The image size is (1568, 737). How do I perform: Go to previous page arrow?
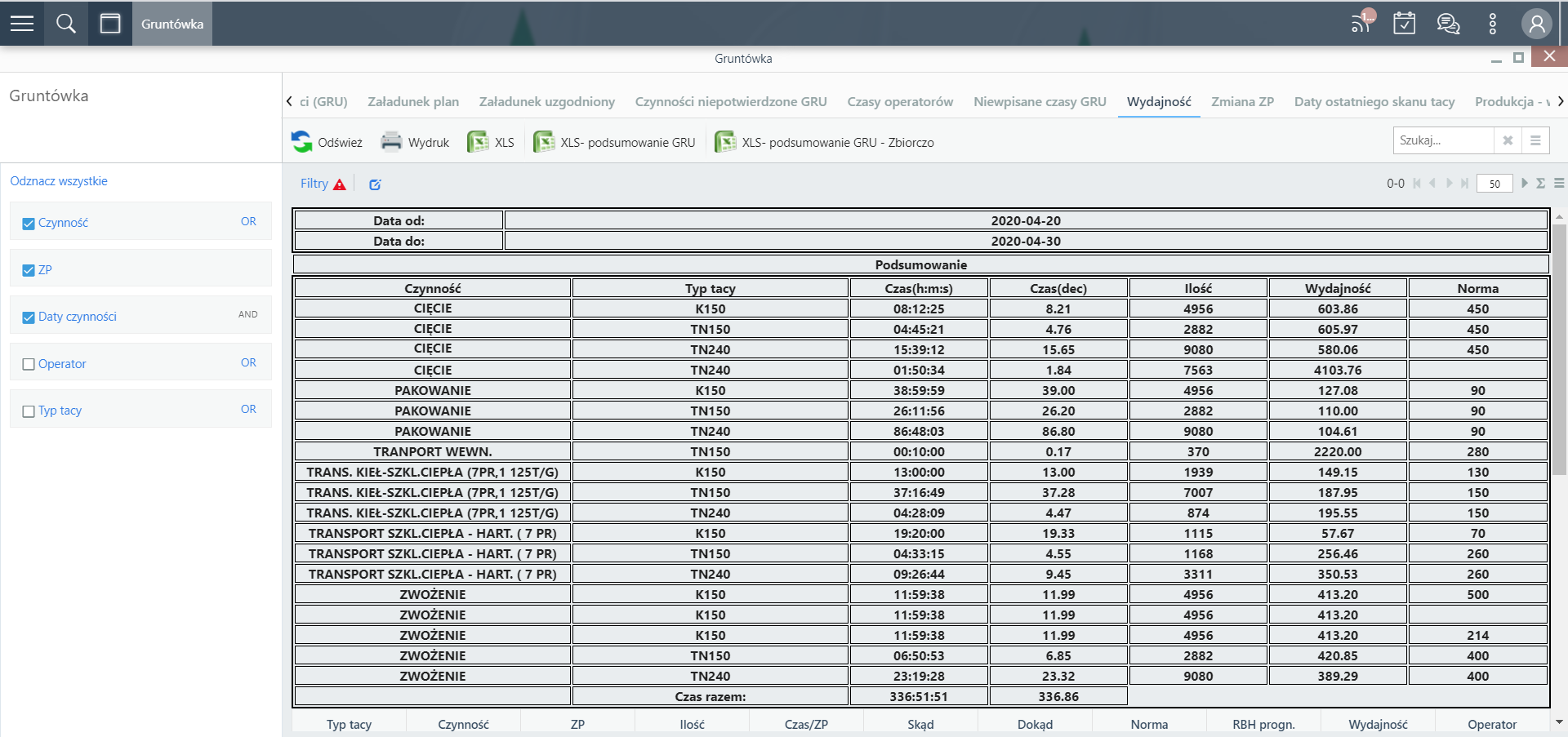coord(1432,184)
